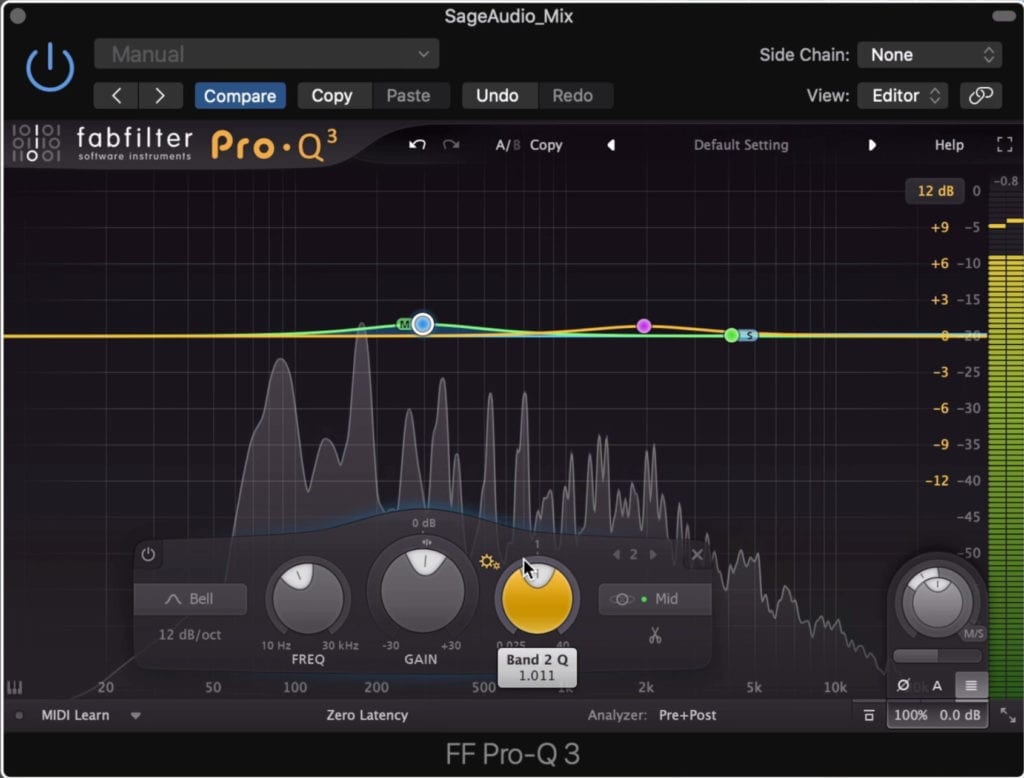Open the Zero Latency processing mode menu
Image resolution: width=1024 pixels, height=778 pixels.
point(367,715)
